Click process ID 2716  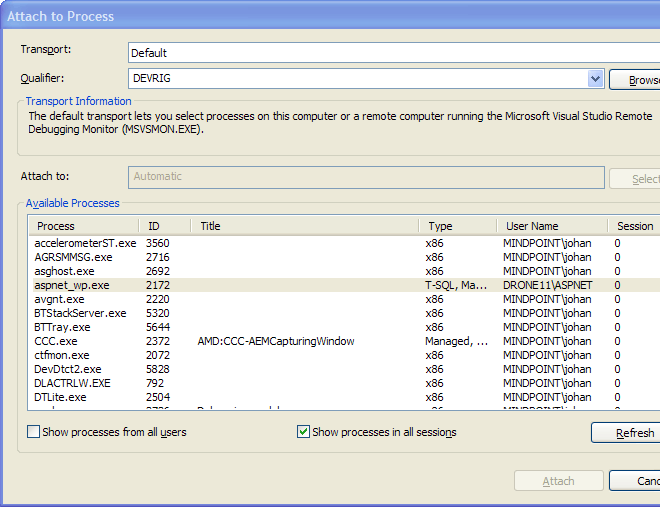[157, 257]
